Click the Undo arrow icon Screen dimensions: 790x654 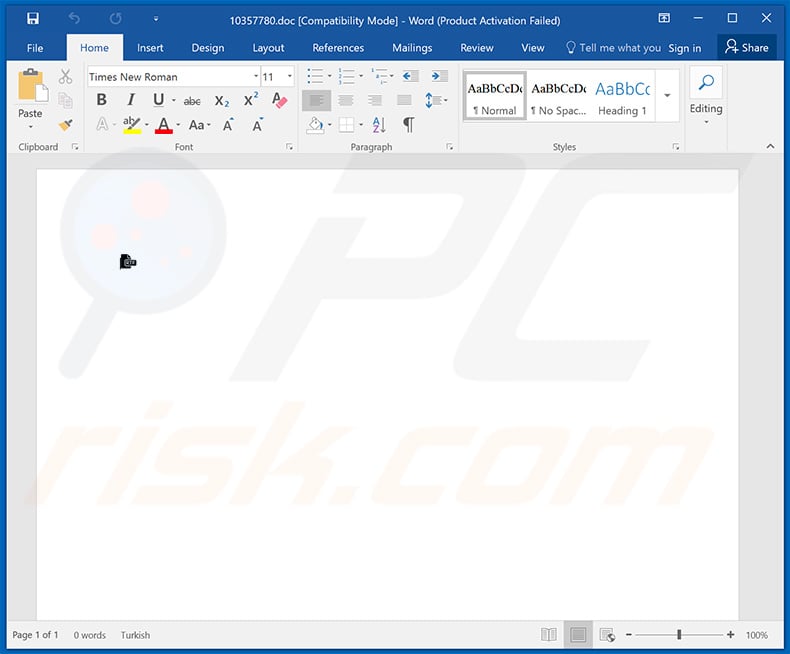coord(74,19)
